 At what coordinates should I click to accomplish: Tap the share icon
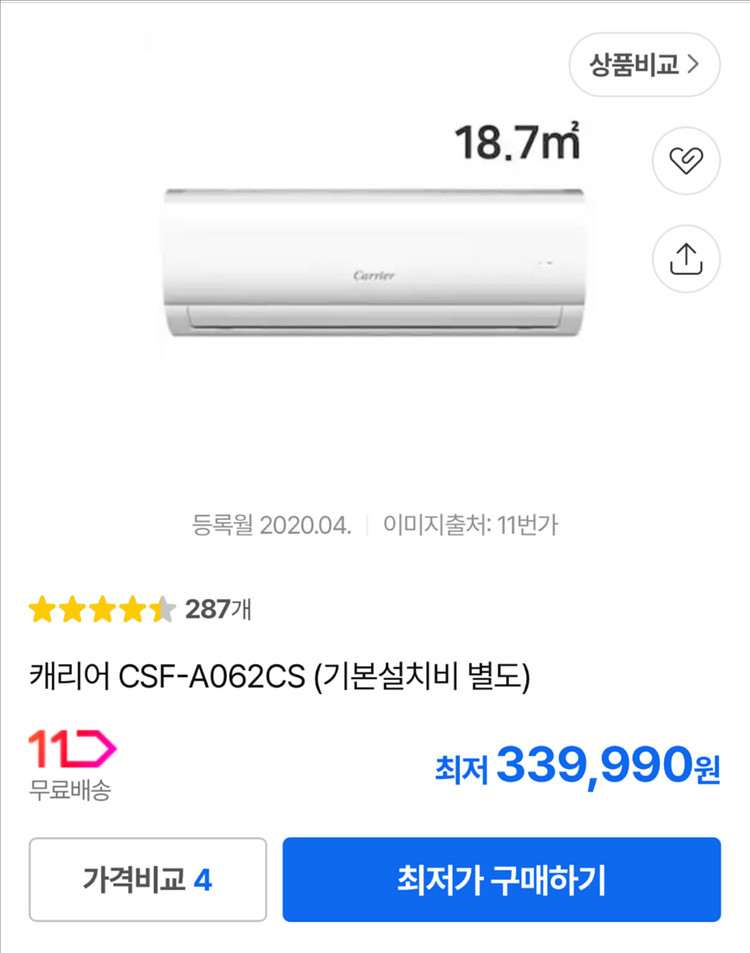(686, 259)
